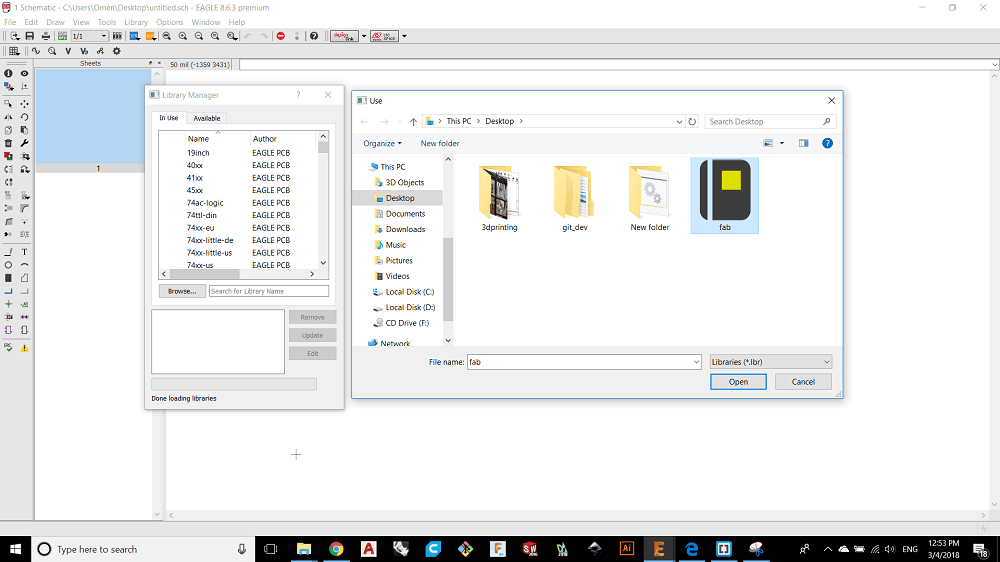1000x562 pixels.
Task: Open the Draw menu
Action: point(55,22)
